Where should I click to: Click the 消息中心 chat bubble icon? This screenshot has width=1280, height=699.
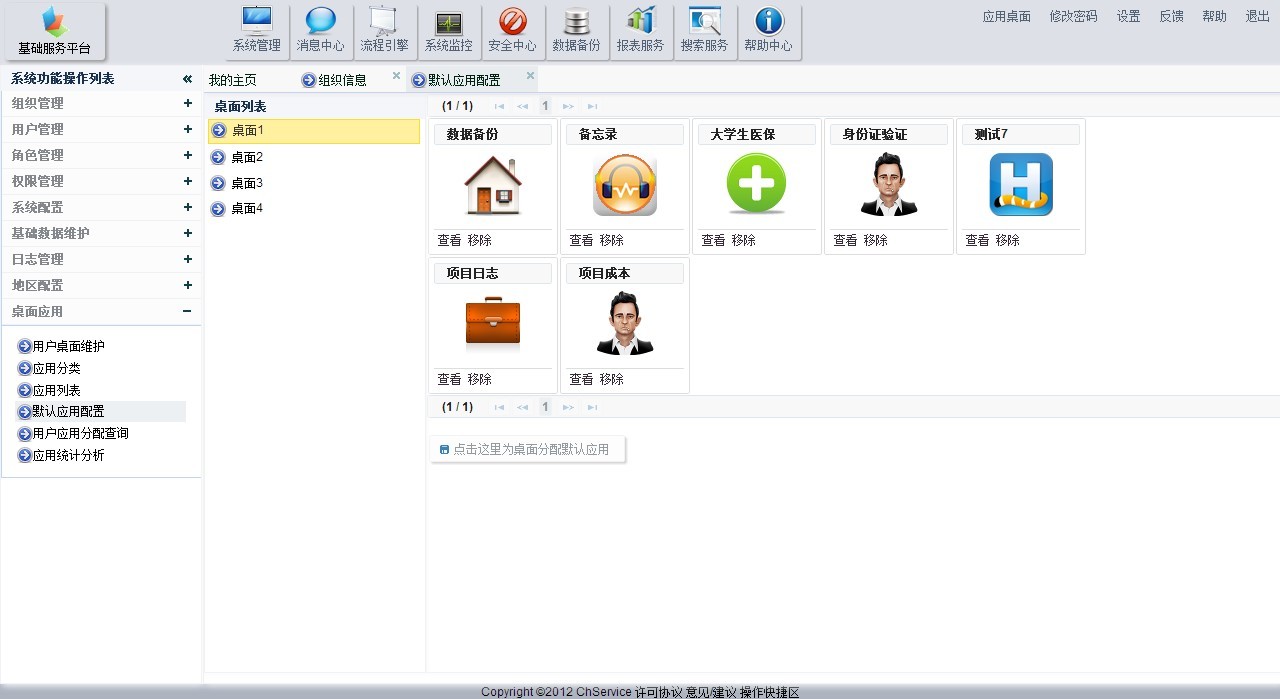321,22
